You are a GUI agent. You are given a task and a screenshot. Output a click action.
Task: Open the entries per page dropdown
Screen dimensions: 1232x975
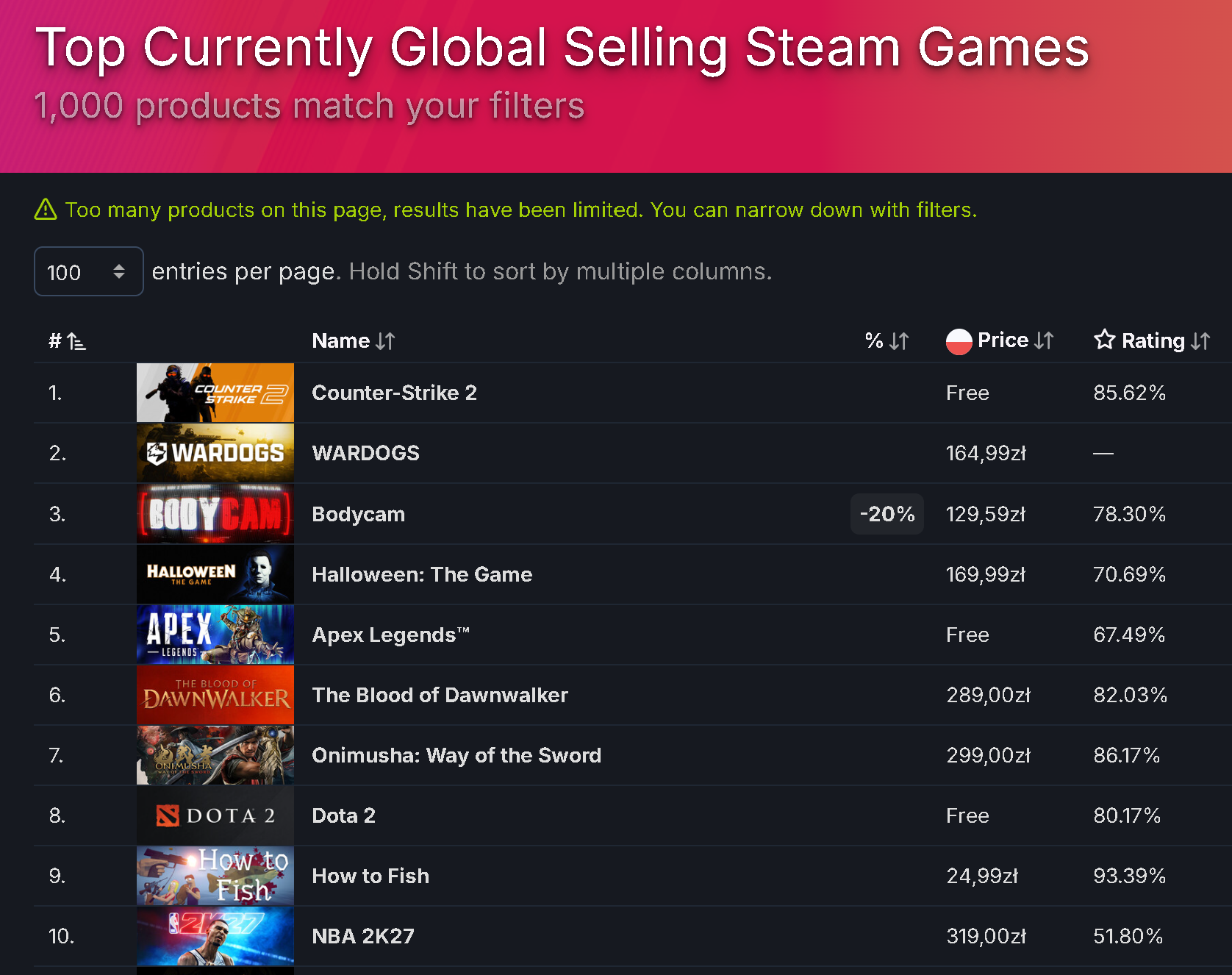pos(88,271)
